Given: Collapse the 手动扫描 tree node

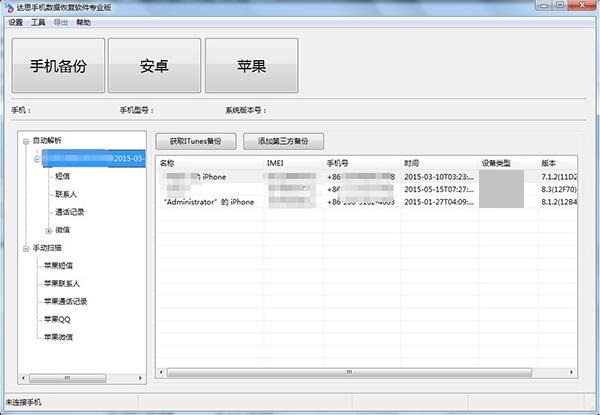Looking at the screenshot, I should coord(25,248).
